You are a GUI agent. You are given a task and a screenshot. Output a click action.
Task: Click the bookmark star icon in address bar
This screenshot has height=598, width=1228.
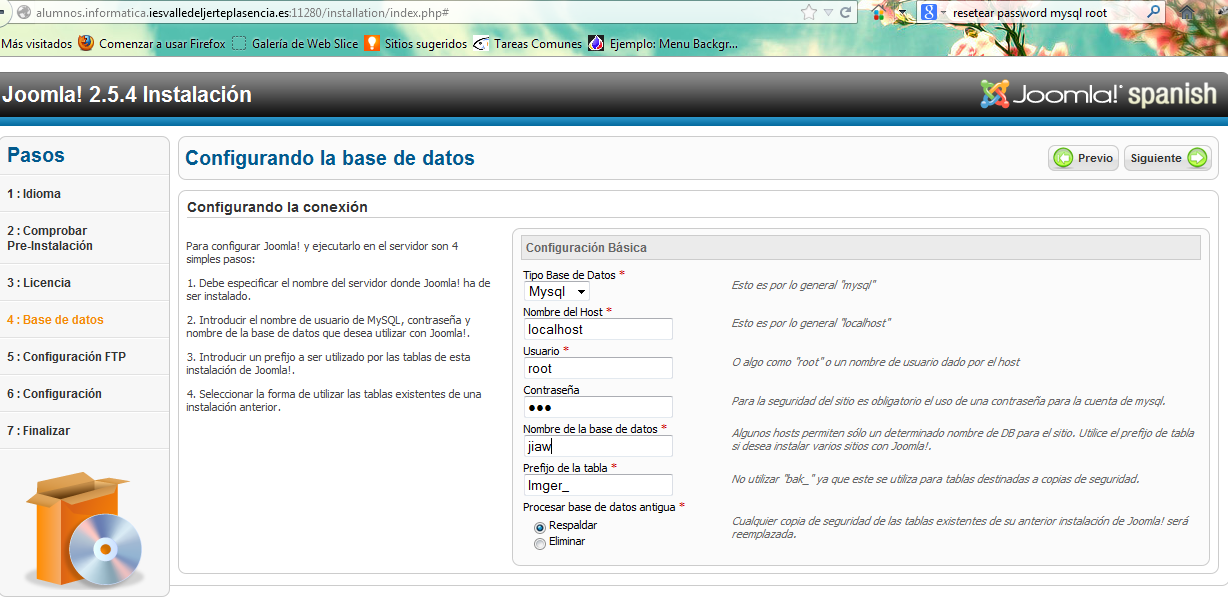tap(809, 13)
